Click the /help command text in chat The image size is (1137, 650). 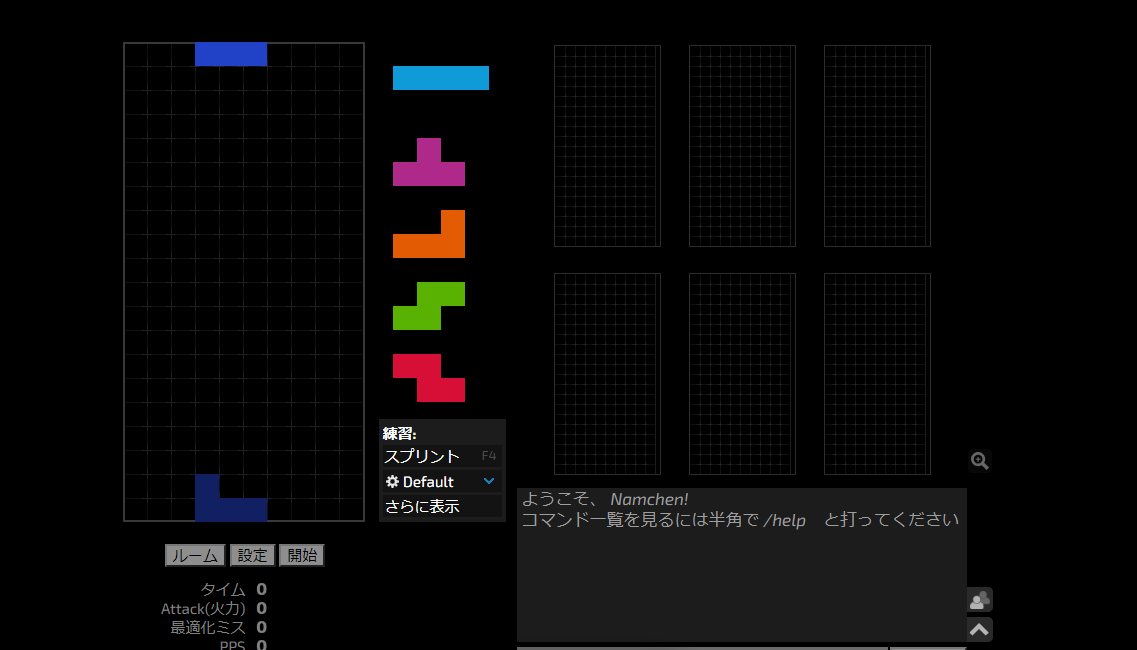tap(785, 520)
